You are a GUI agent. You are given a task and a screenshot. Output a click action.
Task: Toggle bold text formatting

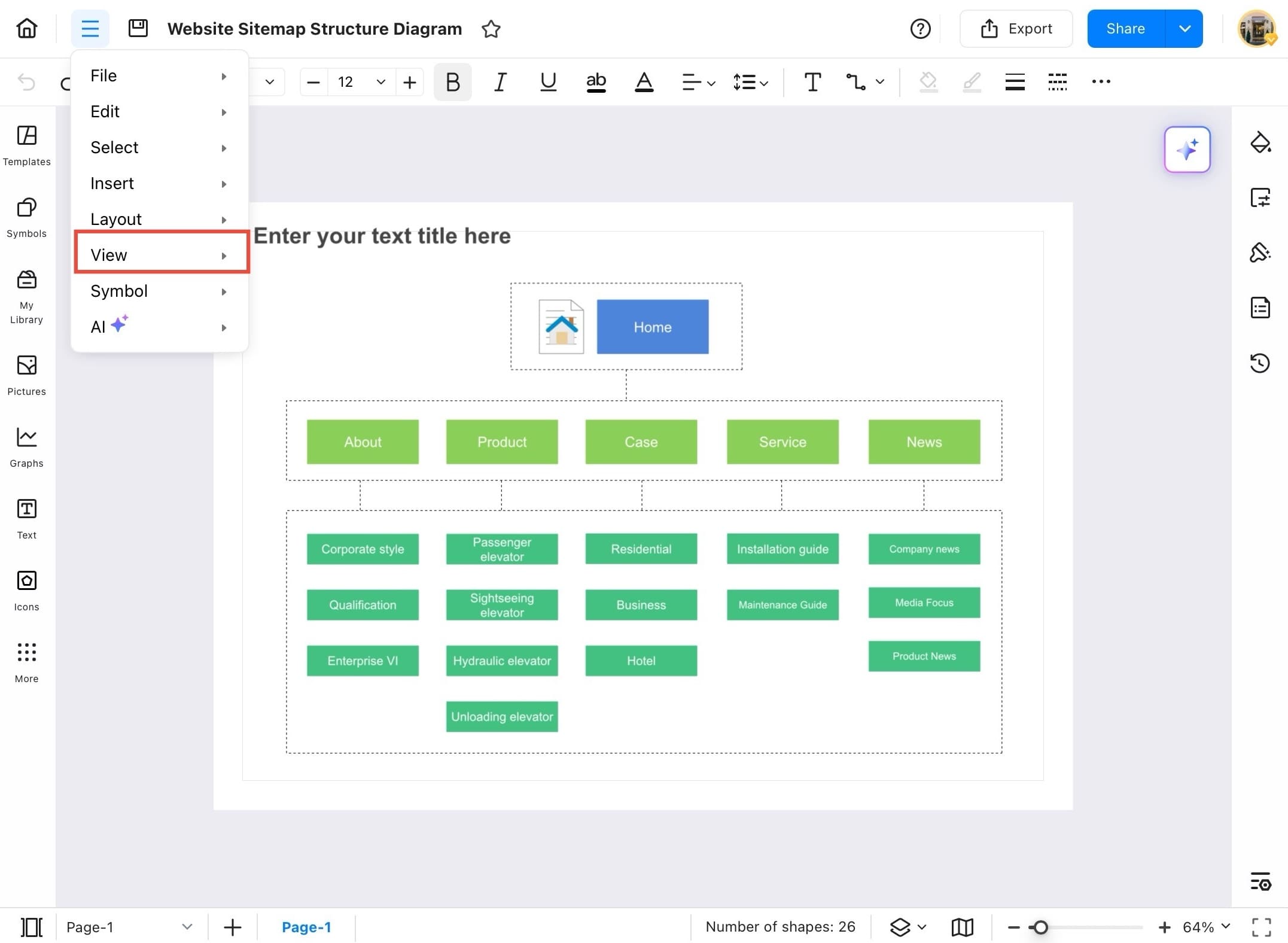(452, 82)
